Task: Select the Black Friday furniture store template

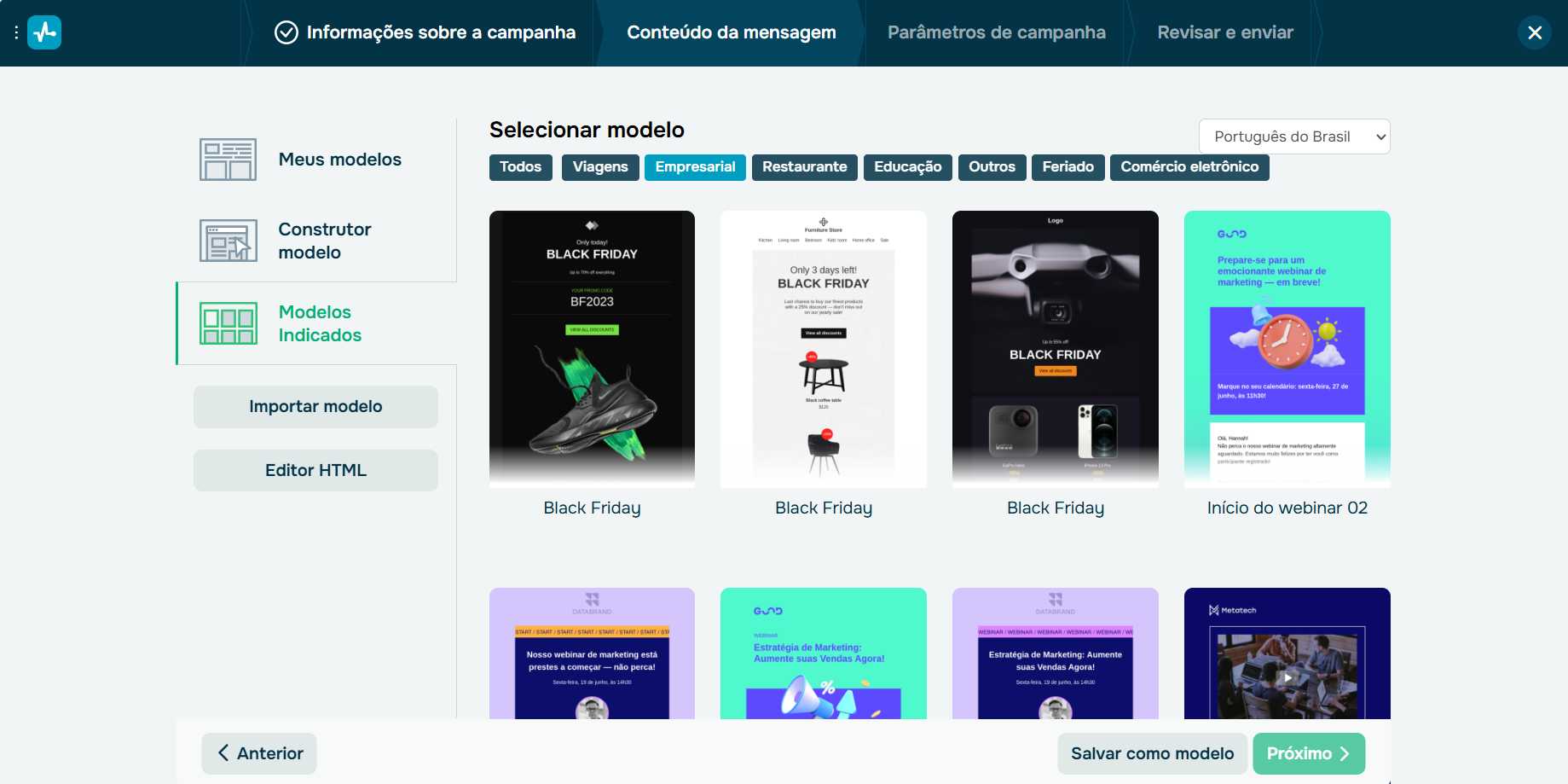Action: coord(824,349)
